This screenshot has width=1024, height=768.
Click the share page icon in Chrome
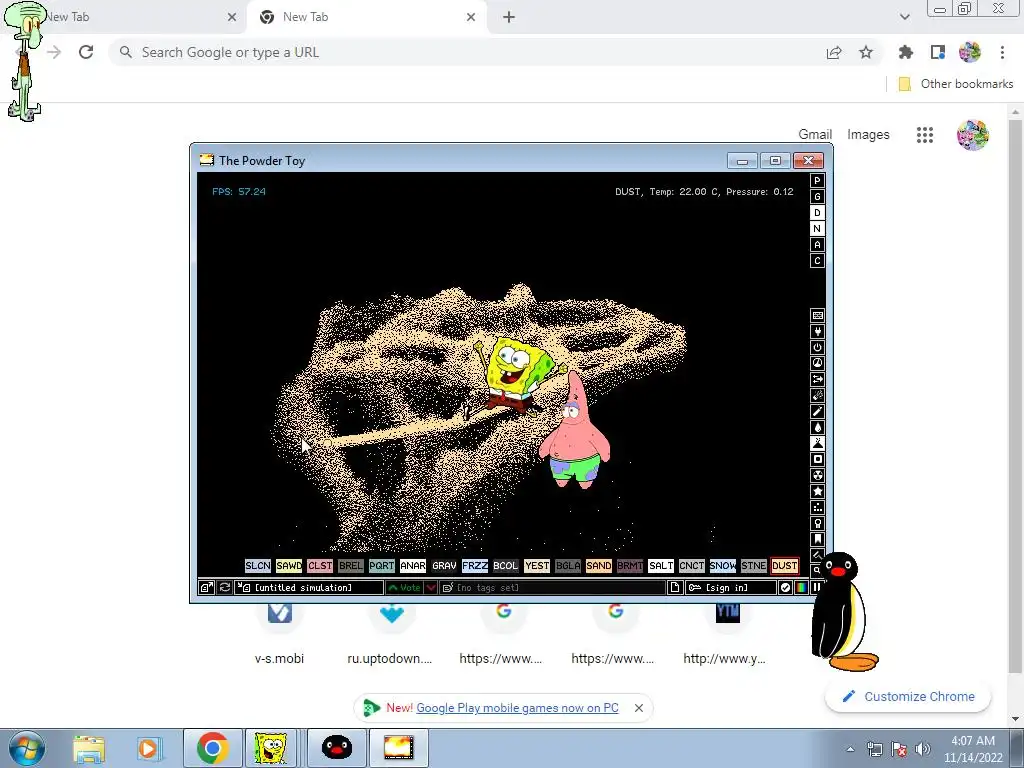pyautogui.click(x=834, y=52)
